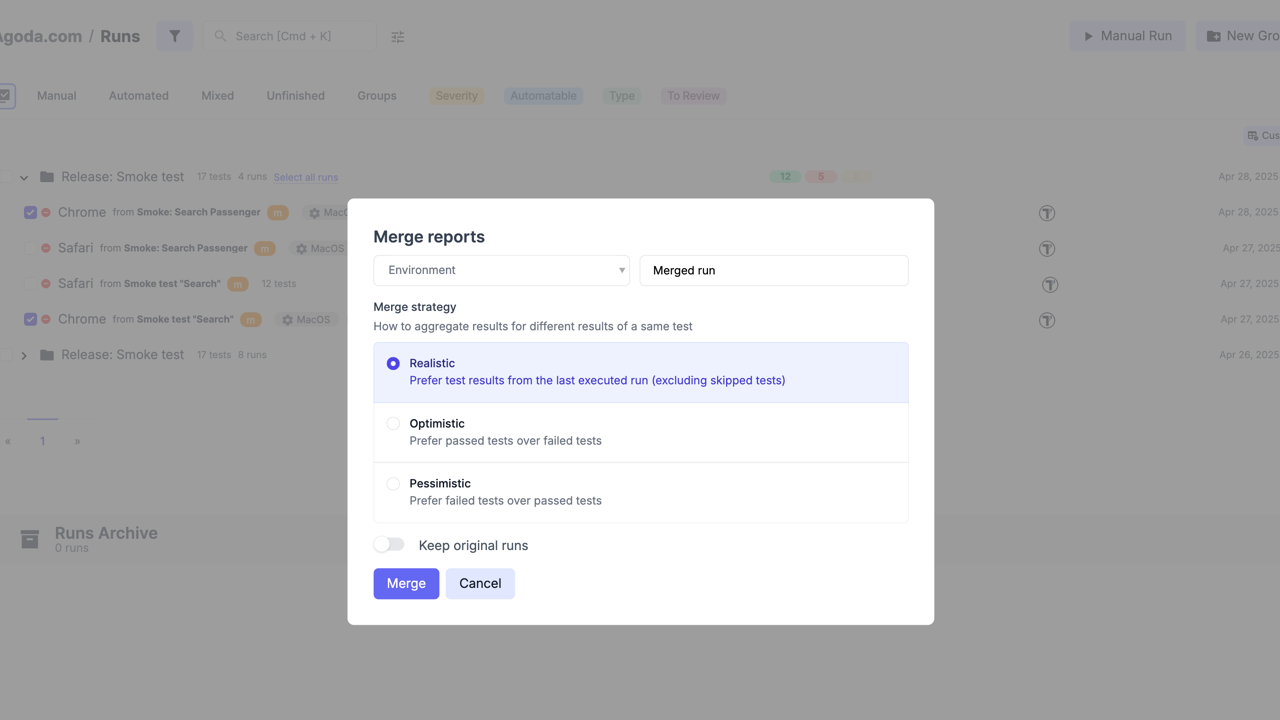Open the Unfinished tab
Viewport: 1280px width, 720px height.
[x=295, y=96]
